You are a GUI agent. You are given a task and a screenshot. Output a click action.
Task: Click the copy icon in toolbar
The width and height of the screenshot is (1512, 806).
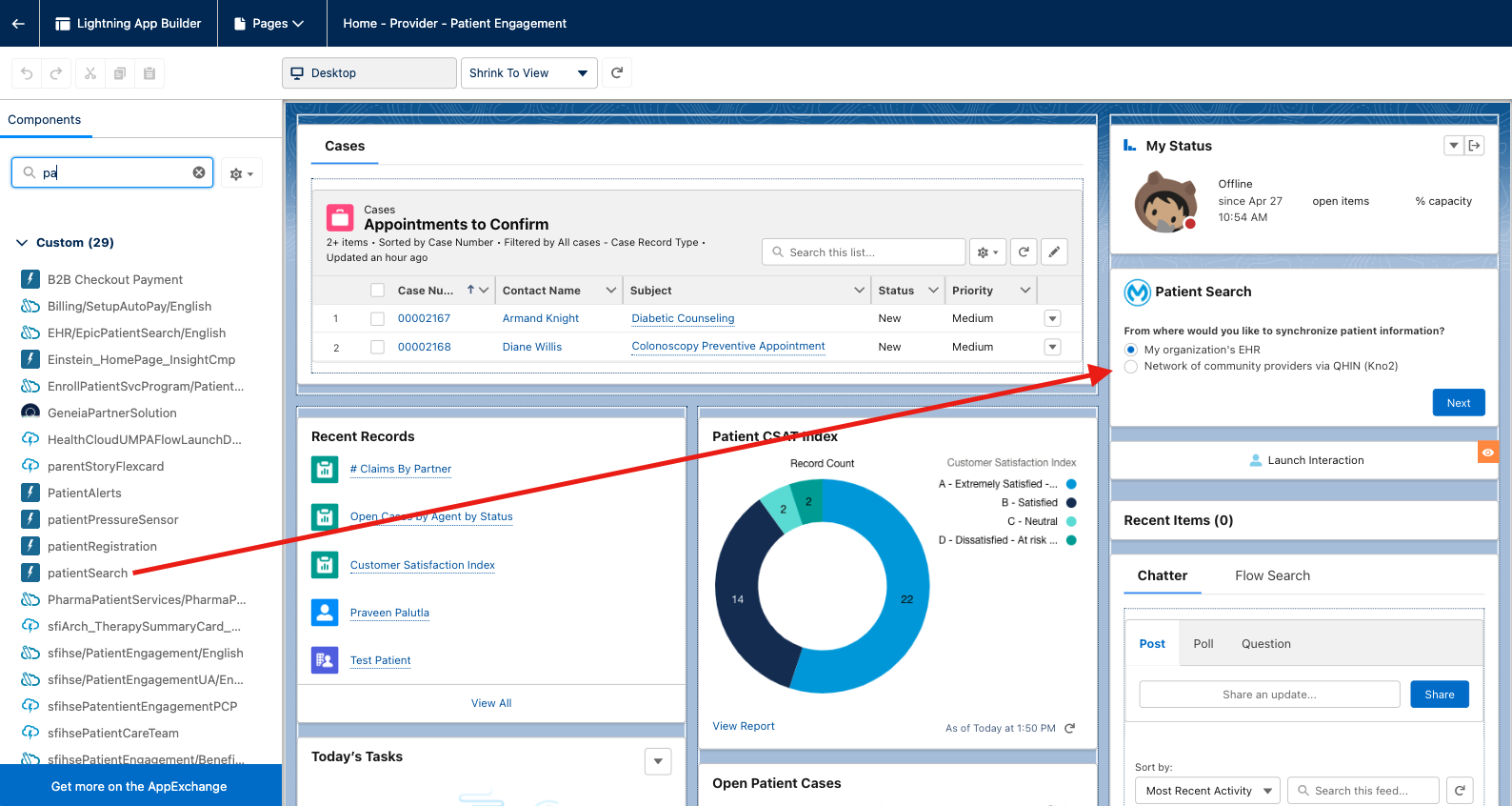pos(120,73)
